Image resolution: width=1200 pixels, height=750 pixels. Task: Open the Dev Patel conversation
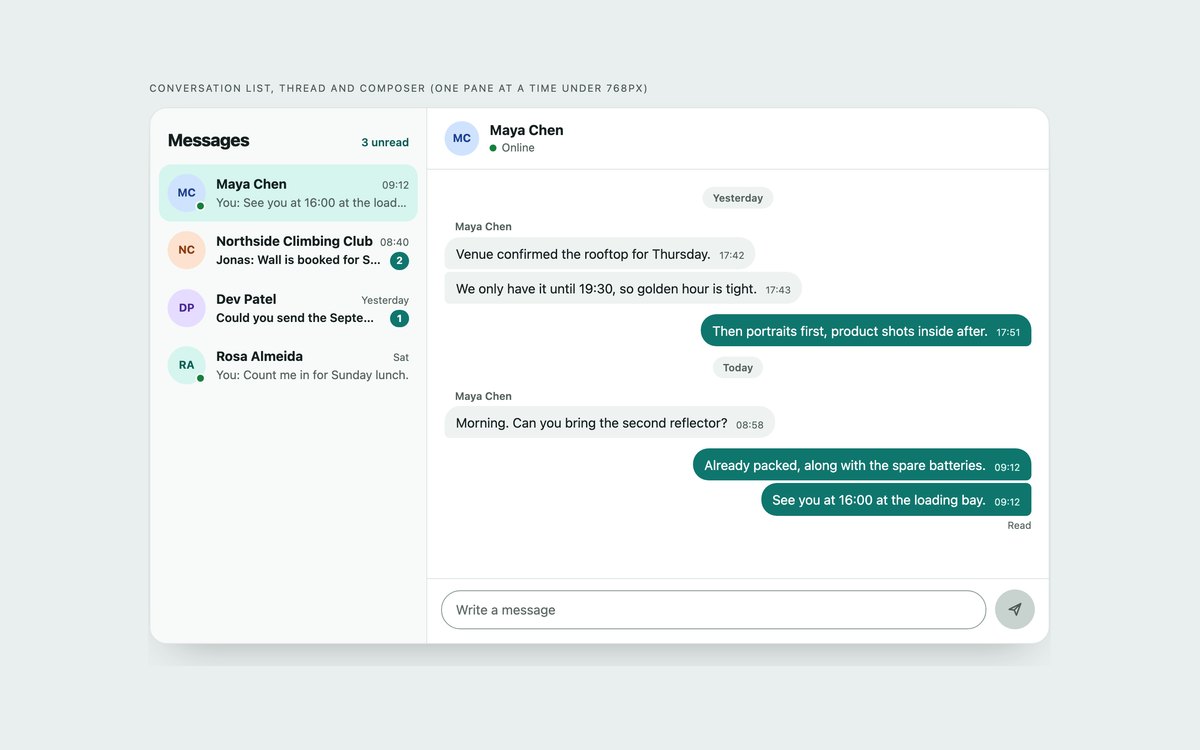click(288, 308)
